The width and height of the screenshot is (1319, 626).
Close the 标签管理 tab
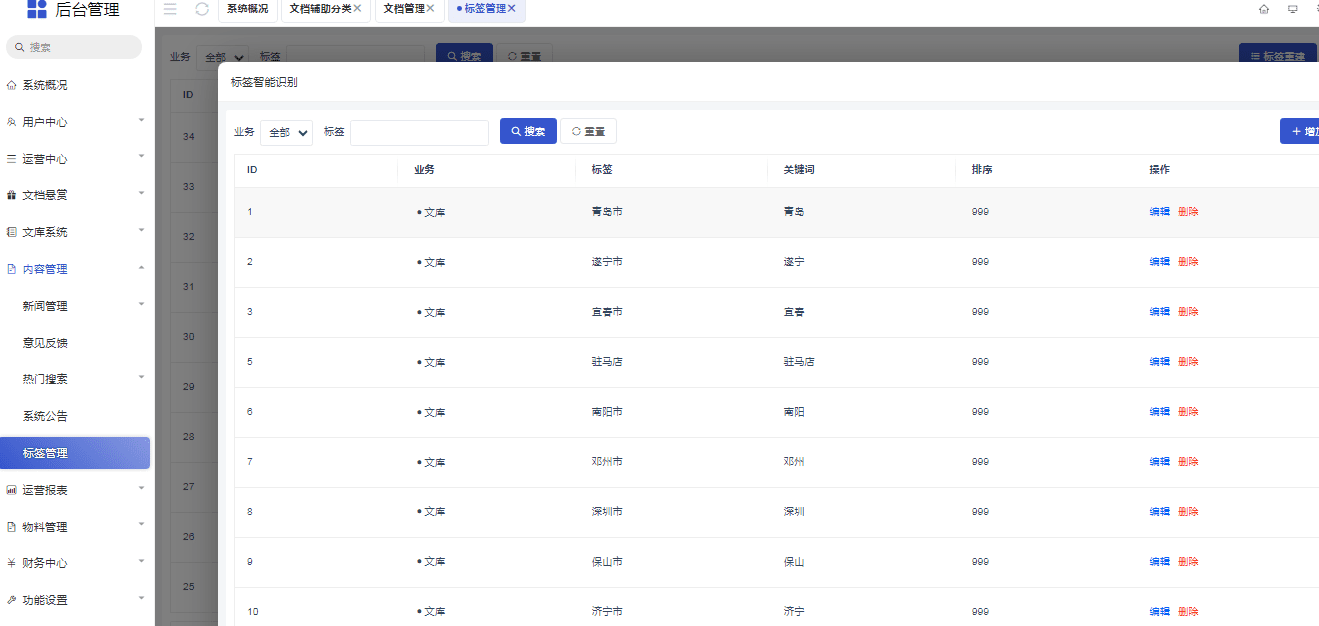(511, 8)
